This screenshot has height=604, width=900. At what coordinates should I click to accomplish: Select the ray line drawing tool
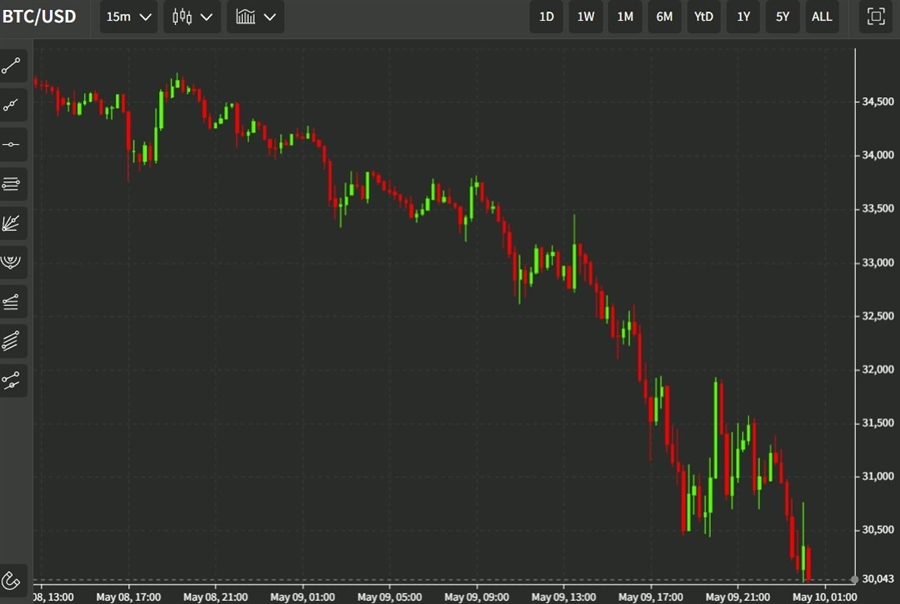[x=12, y=105]
